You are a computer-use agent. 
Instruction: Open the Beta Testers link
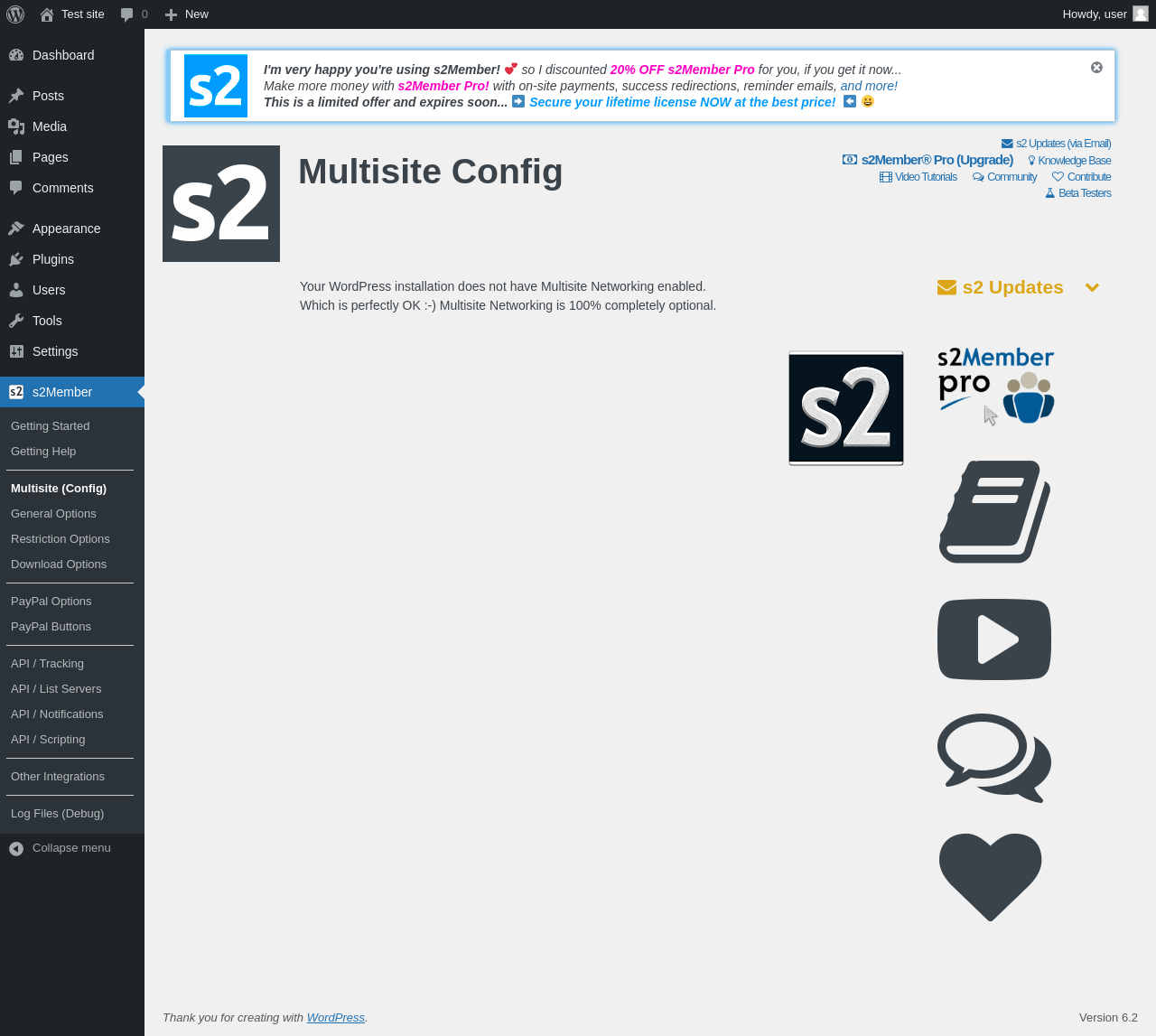(1078, 193)
